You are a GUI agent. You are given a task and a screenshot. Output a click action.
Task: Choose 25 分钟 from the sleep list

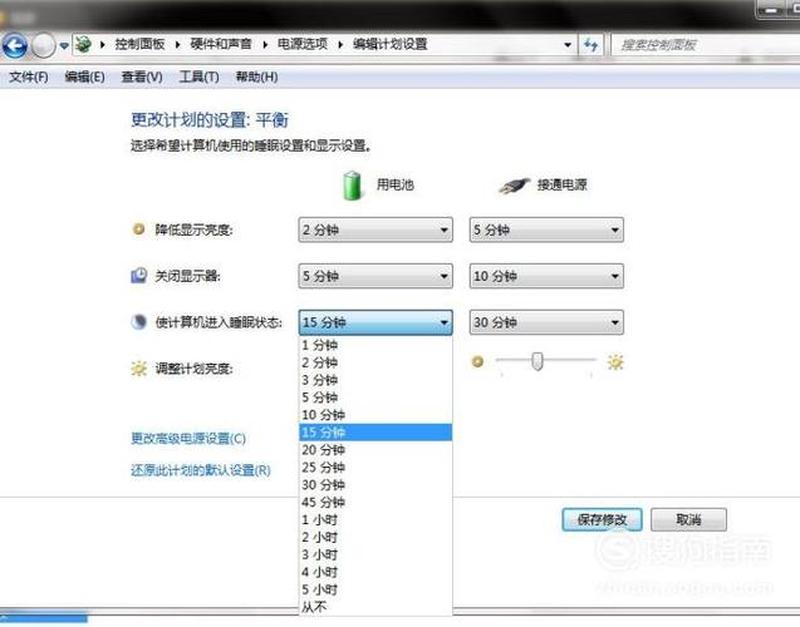pos(376,467)
